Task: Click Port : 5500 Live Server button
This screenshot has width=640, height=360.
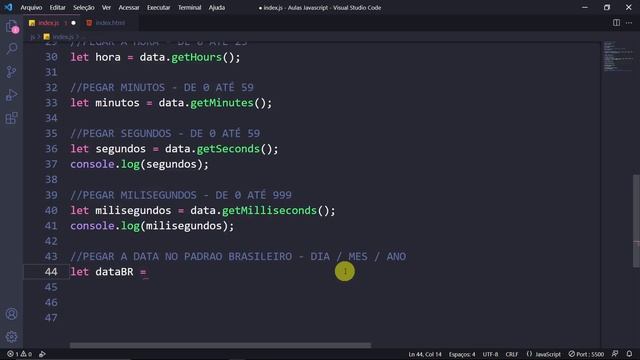Action: click(x=586, y=354)
